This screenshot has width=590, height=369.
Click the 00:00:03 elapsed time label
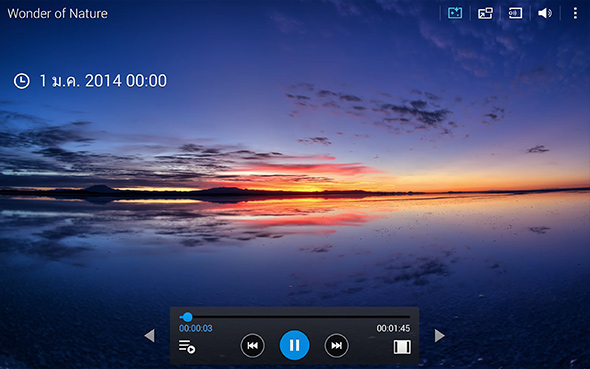tap(196, 328)
